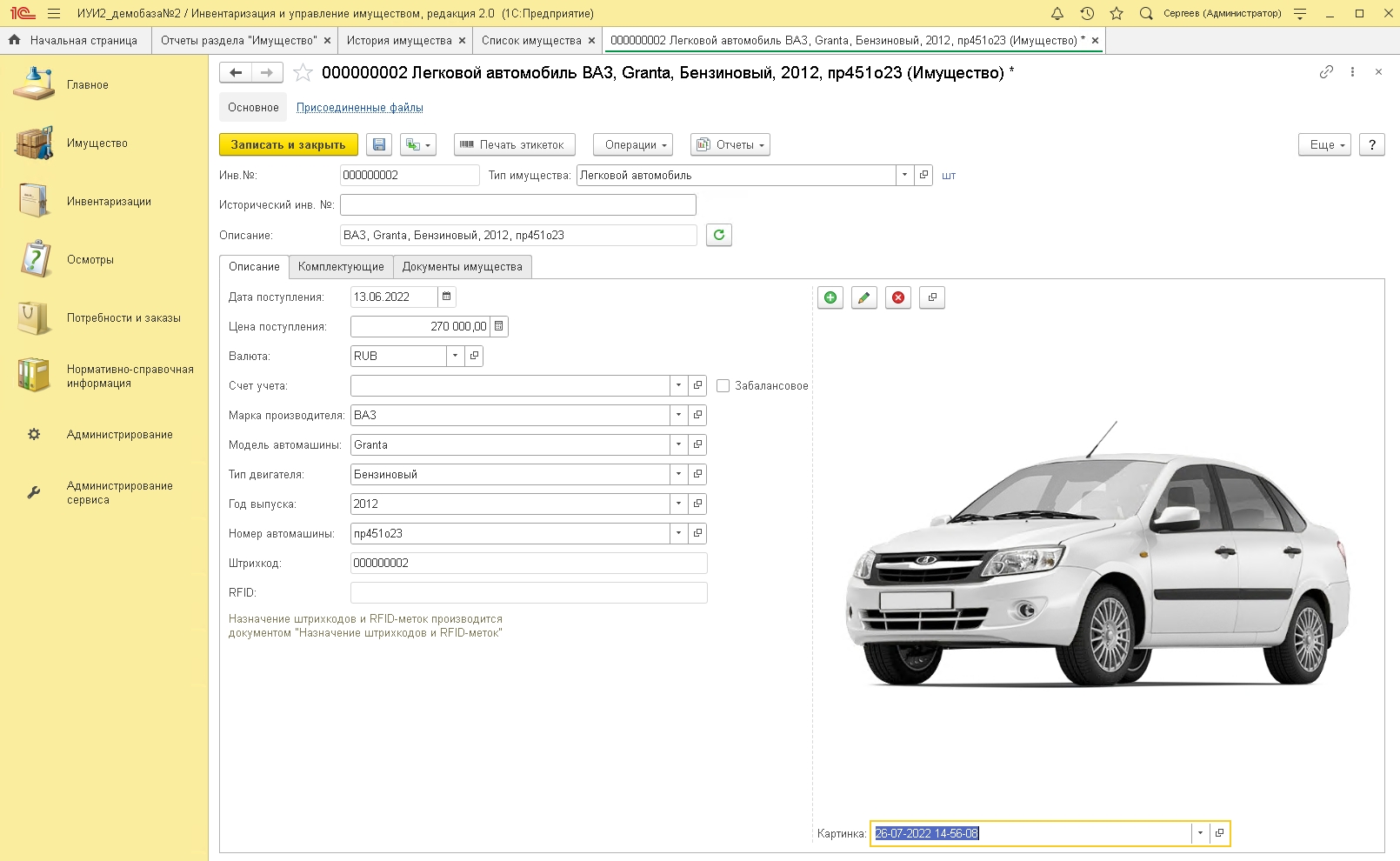
Task: Open the Картинка record icon
Action: point(1219,833)
